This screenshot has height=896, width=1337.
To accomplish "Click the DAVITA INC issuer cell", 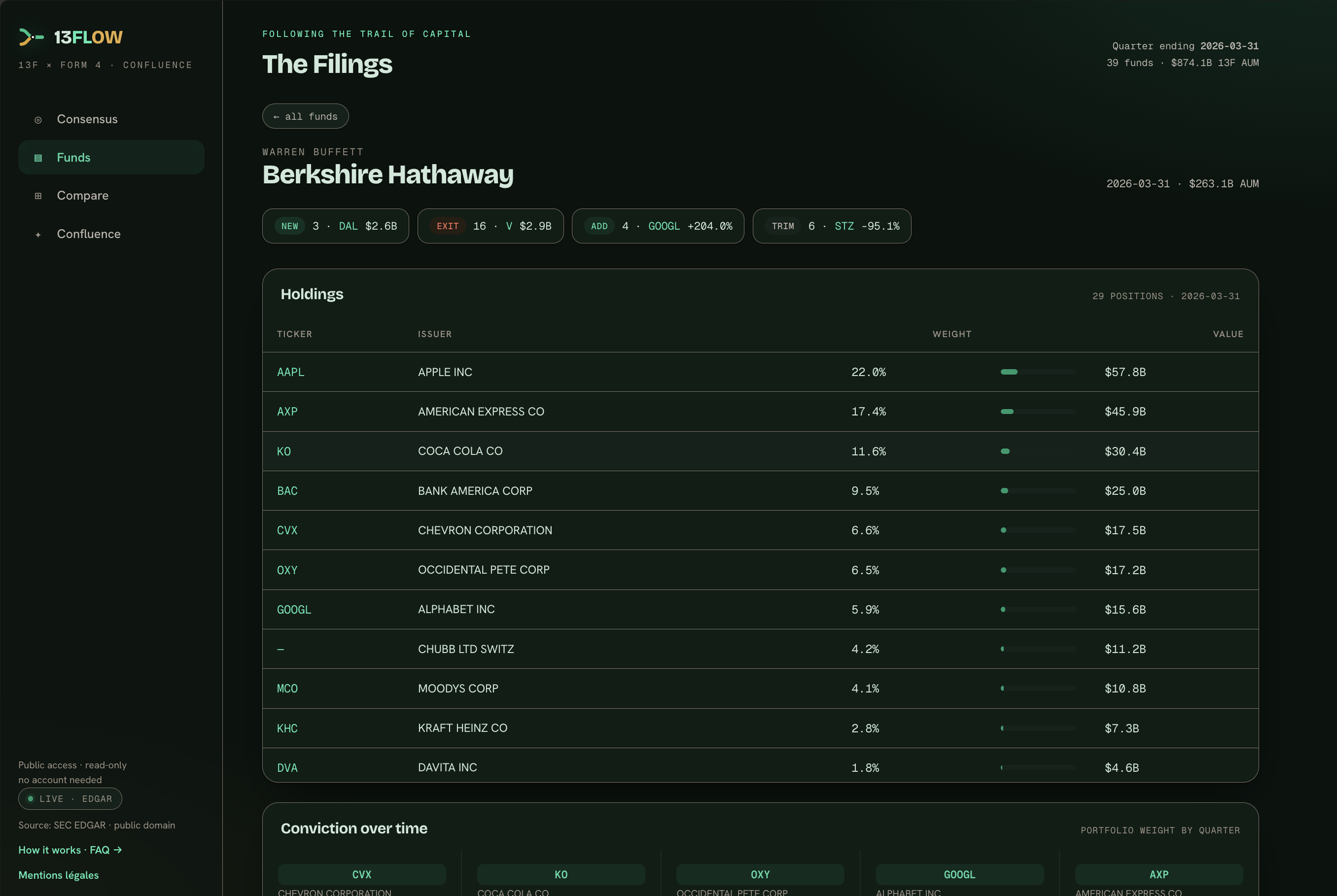I will pos(447,767).
